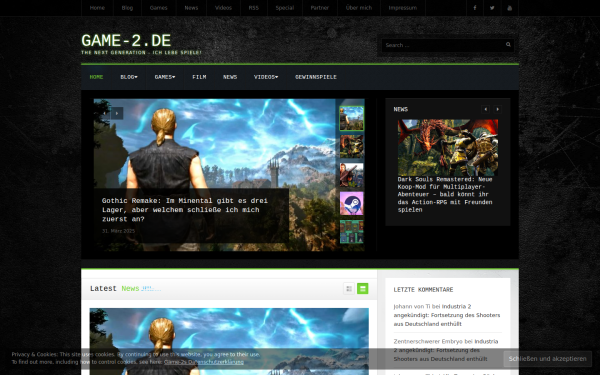Open Gewinnspiele in the main menu
This screenshot has height=375, width=600.
point(316,77)
